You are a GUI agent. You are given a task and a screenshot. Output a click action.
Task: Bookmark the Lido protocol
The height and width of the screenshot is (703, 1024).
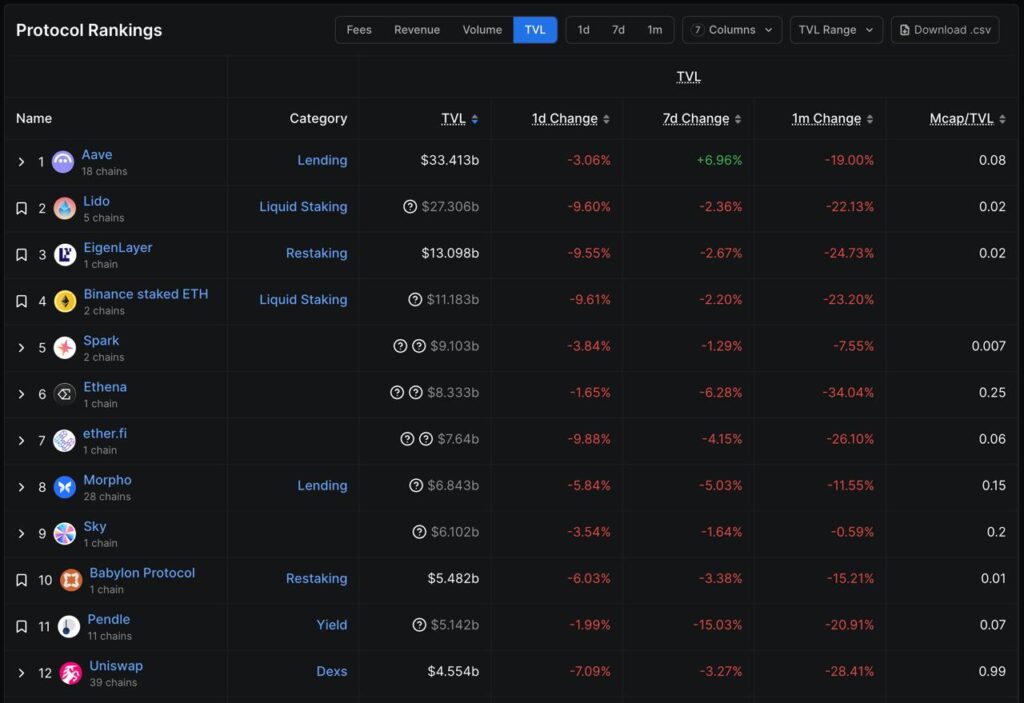[21, 208]
